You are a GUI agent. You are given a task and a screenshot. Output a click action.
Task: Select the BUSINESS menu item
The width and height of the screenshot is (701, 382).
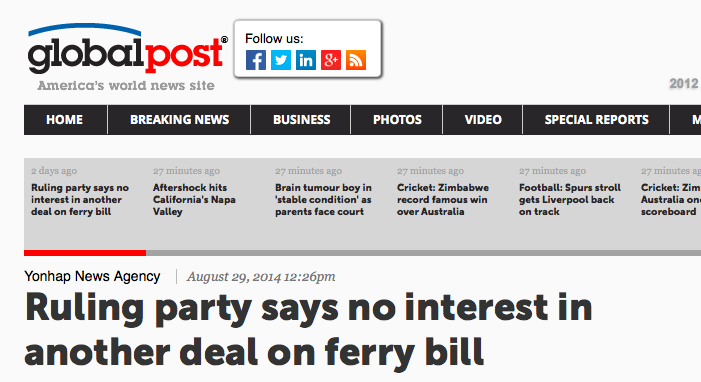click(301, 120)
